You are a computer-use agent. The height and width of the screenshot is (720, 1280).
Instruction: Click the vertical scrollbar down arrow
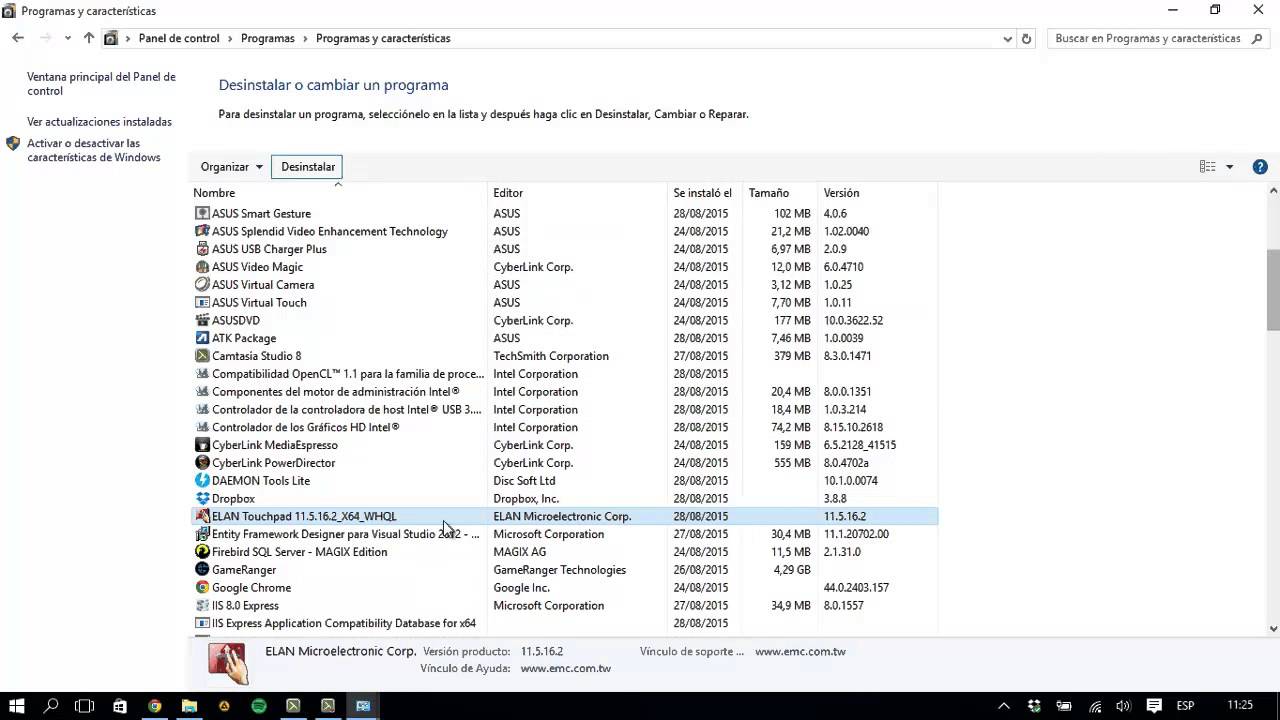[1273, 629]
